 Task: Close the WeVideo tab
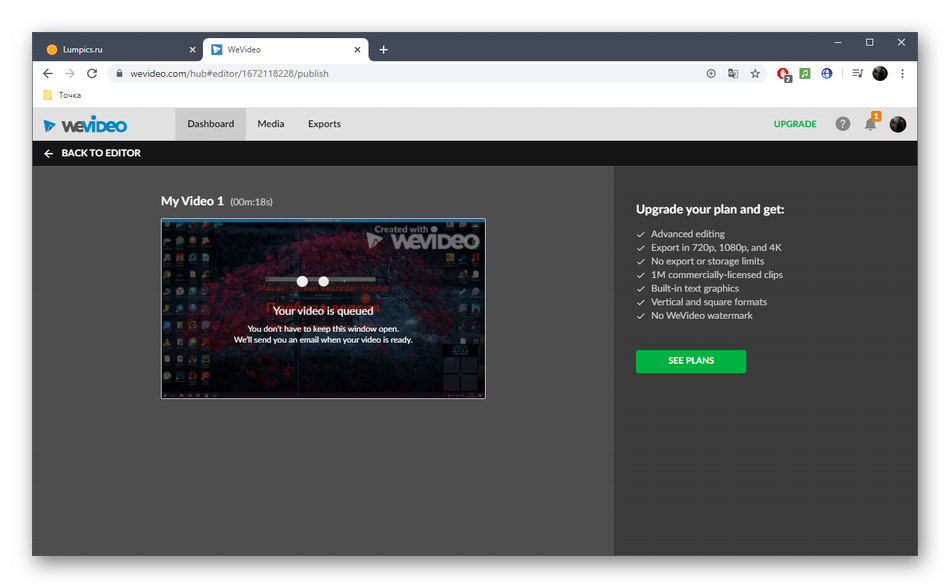point(357,50)
